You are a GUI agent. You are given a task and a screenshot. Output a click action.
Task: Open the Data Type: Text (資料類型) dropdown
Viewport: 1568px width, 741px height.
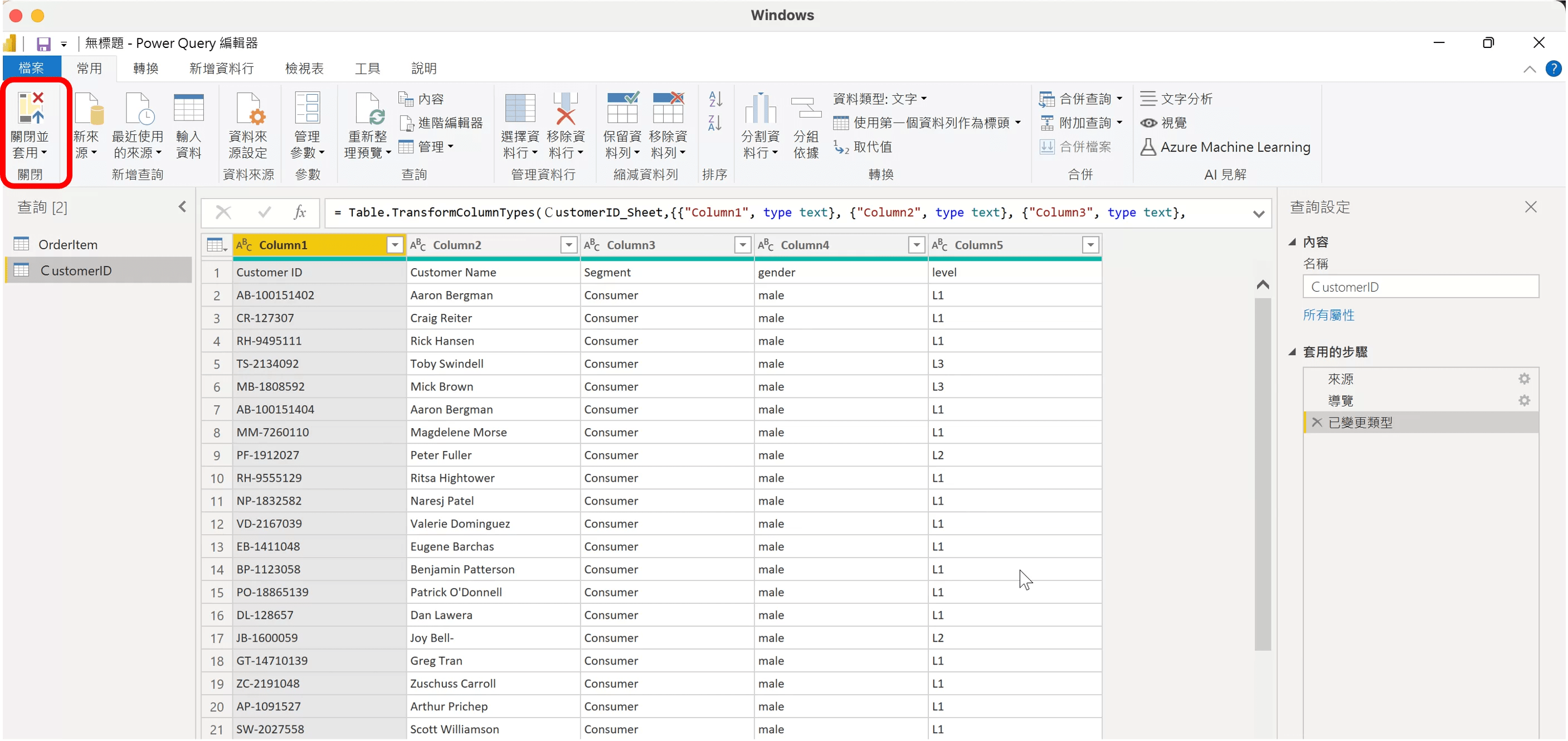coord(880,99)
